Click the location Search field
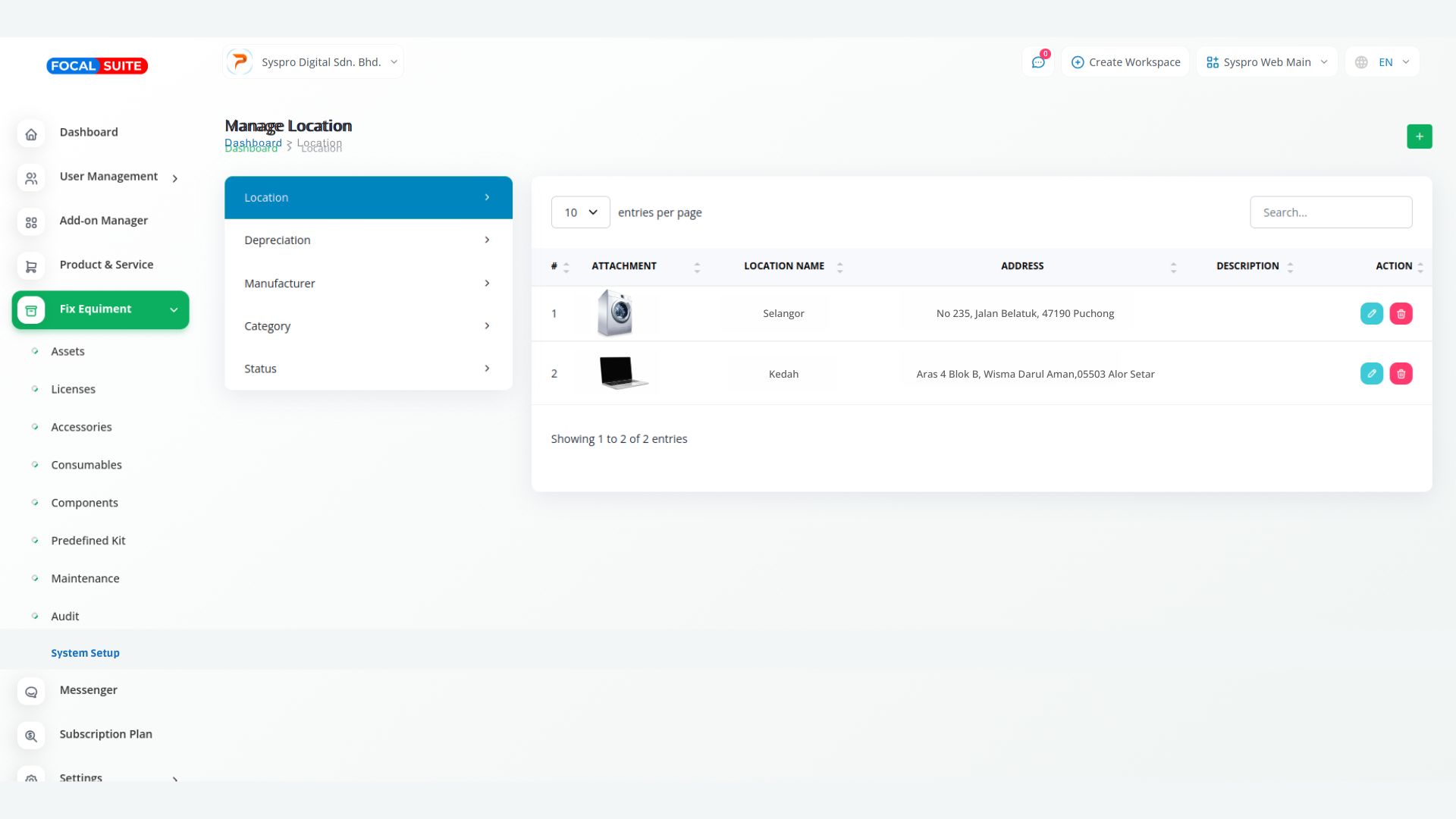Screen dimensions: 1456x819 1330,212
